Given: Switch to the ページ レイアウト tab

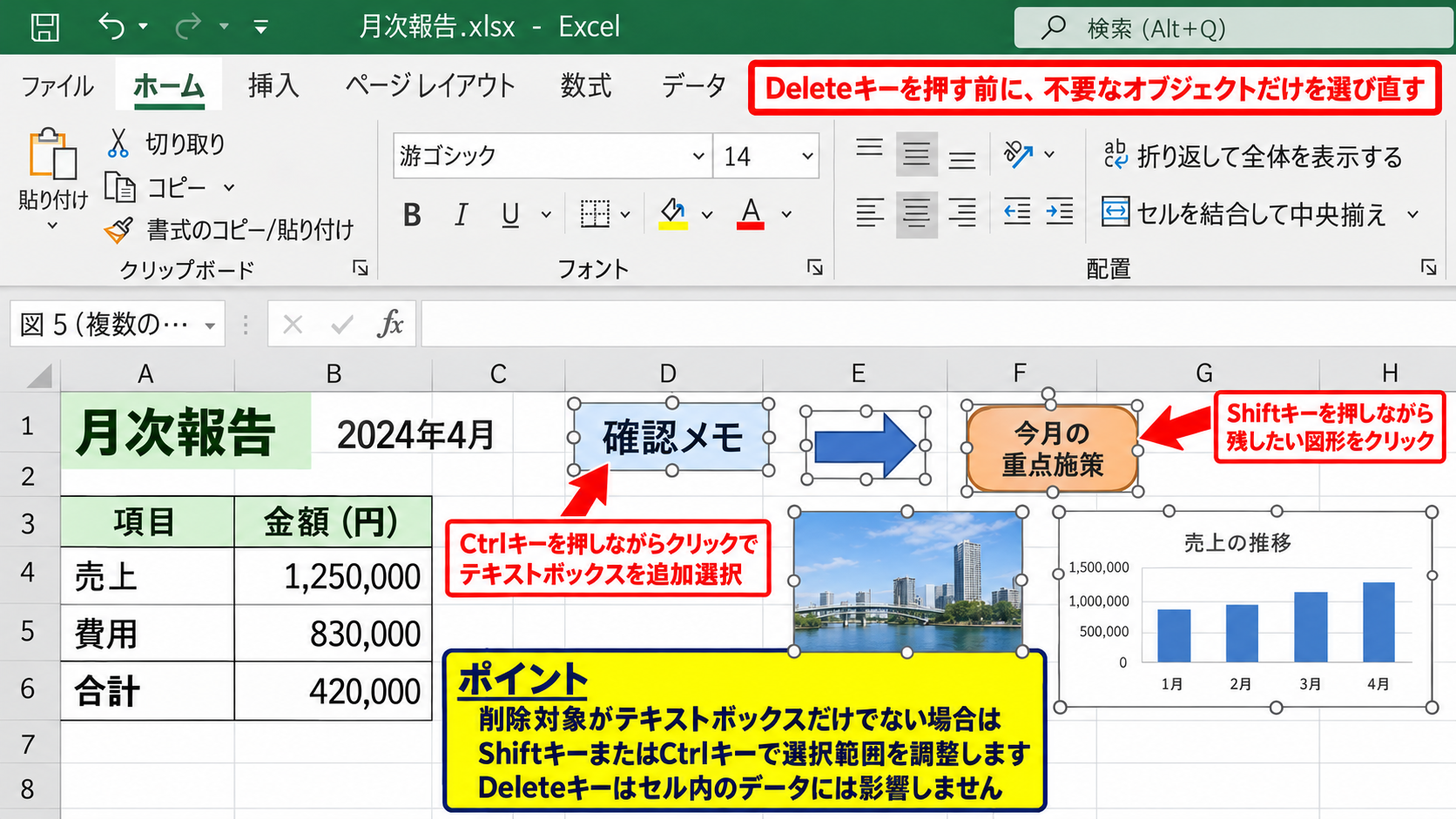Looking at the screenshot, I should (x=430, y=85).
